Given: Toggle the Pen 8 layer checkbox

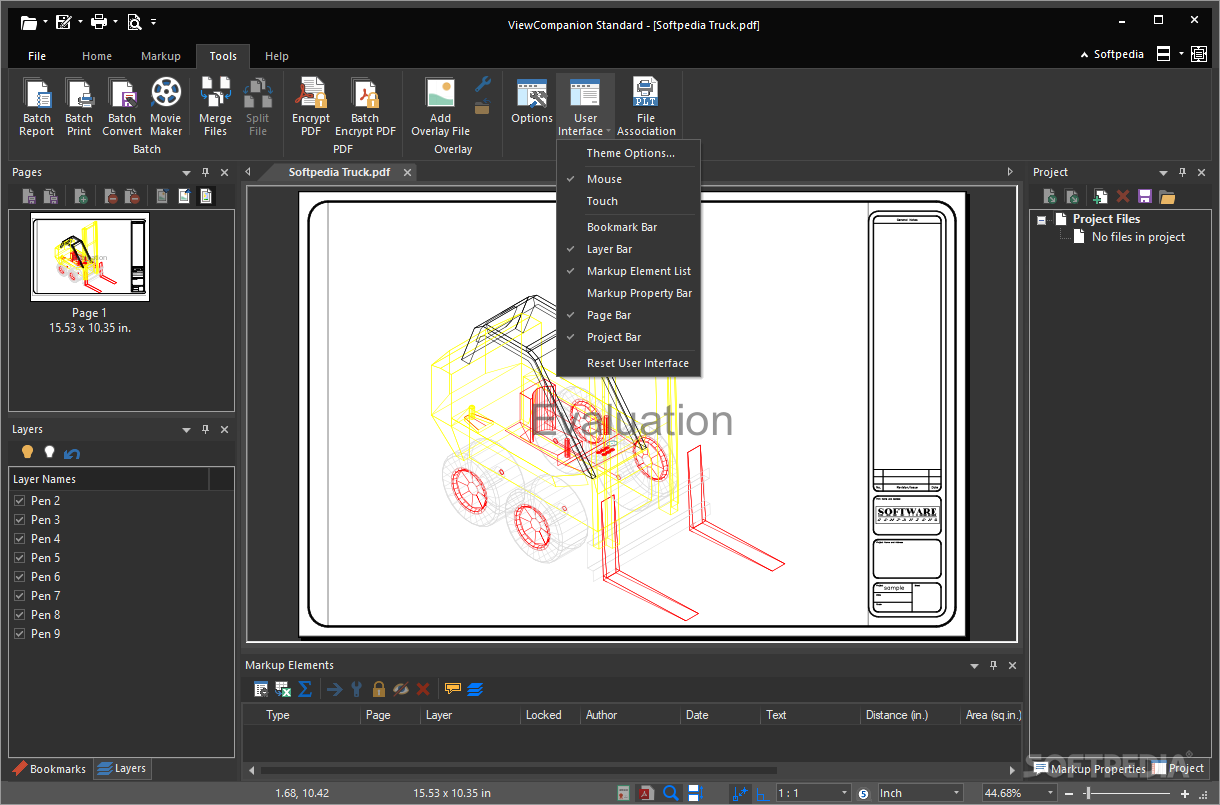Looking at the screenshot, I should click(19, 615).
